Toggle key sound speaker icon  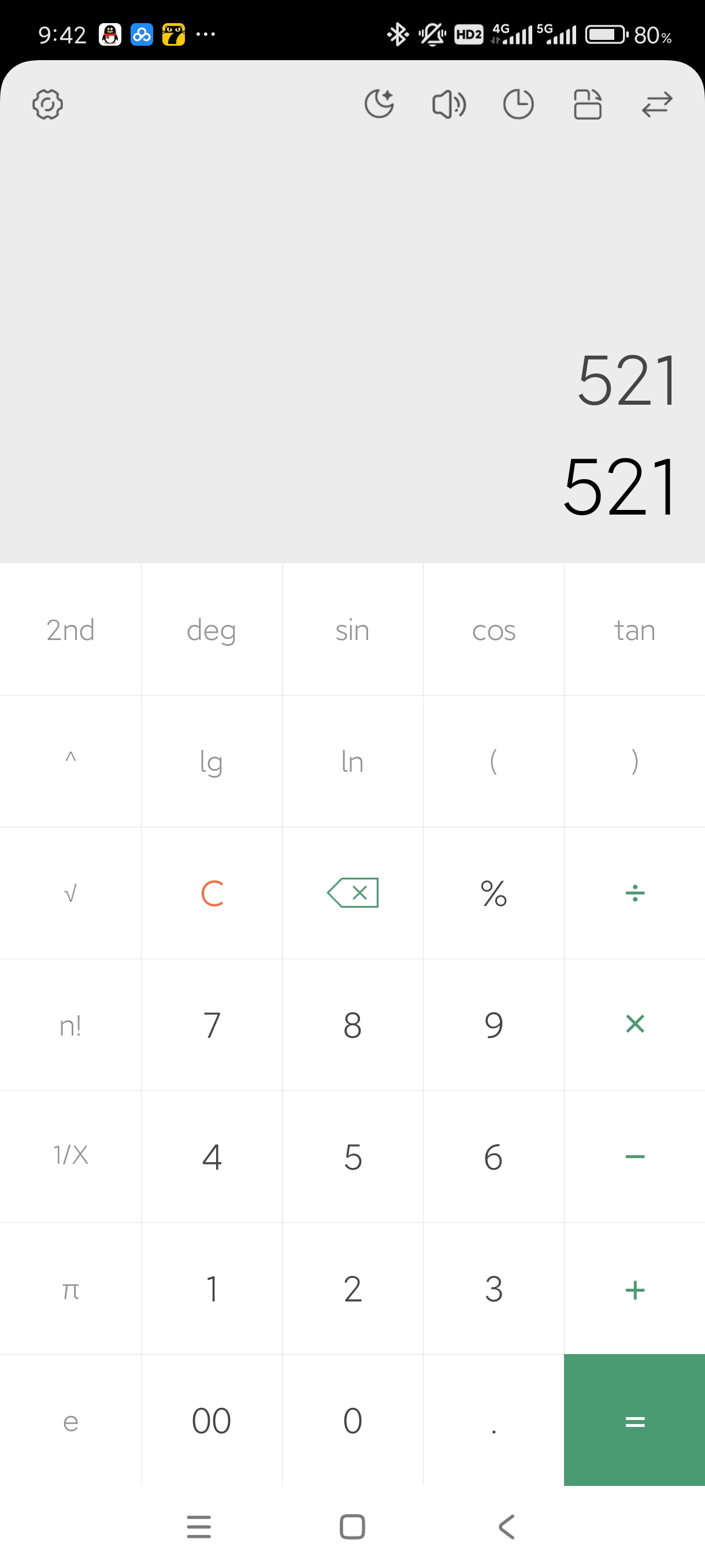pos(449,104)
